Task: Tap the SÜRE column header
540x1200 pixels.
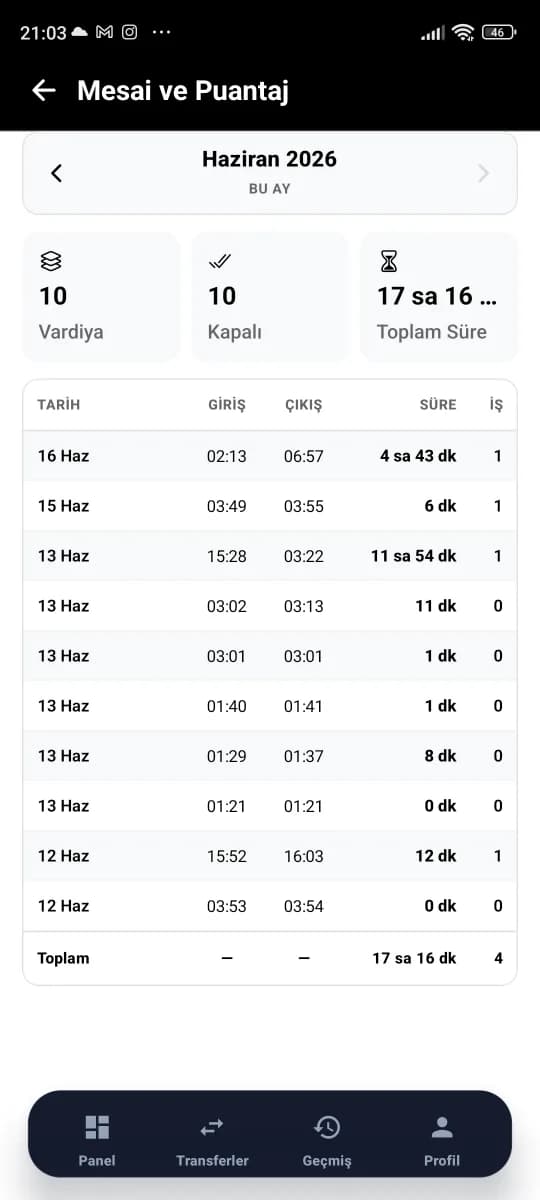Action: (437, 405)
